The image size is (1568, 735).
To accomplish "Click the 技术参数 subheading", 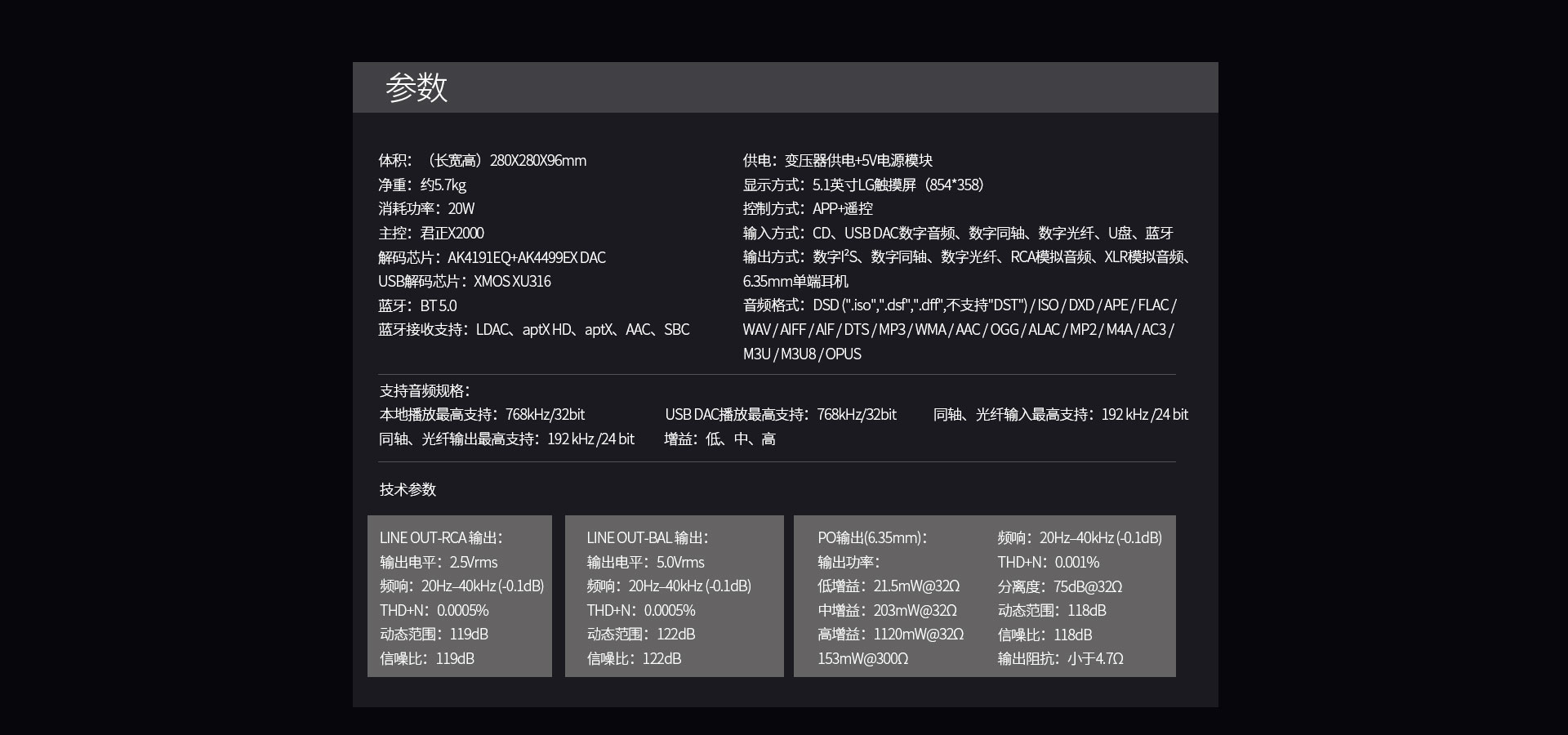I will (x=408, y=490).
